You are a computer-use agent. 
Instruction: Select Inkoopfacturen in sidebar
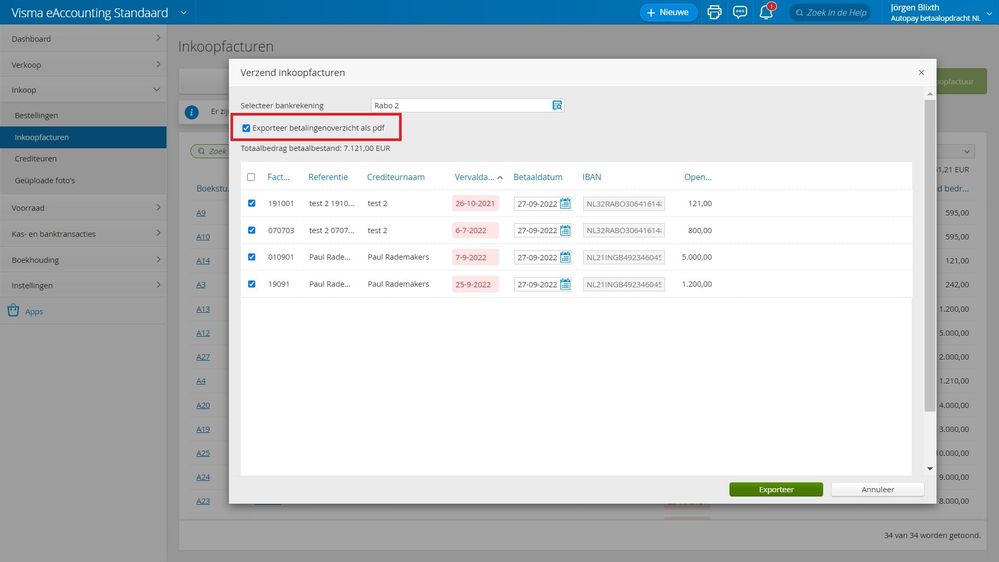pyautogui.click(x=83, y=137)
